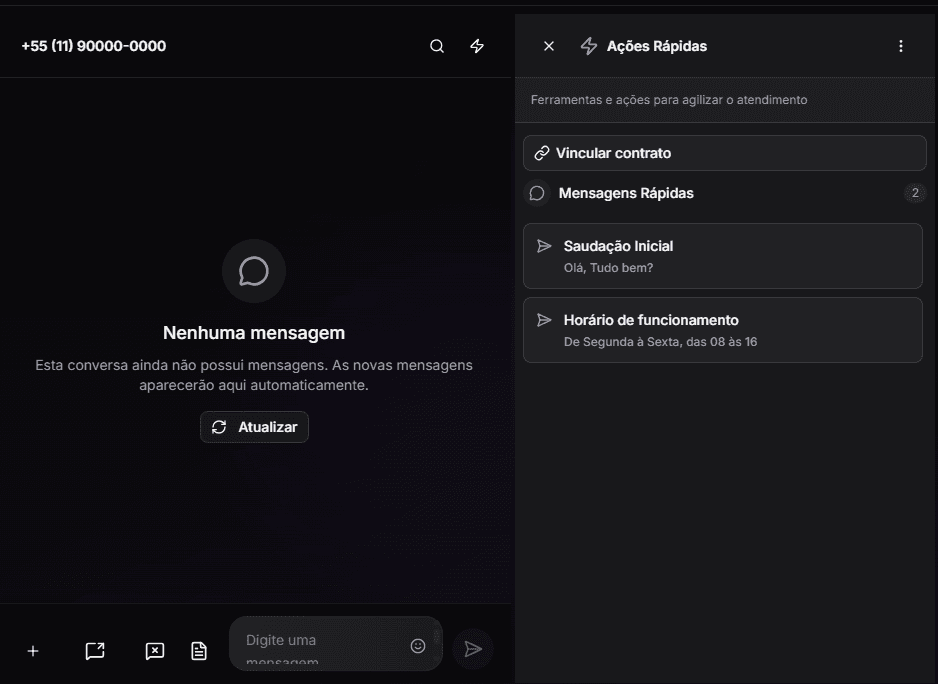938x684 pixels.
Task: Click the phone number +55 (11) 90000-0000
Action: pos(94,46)
